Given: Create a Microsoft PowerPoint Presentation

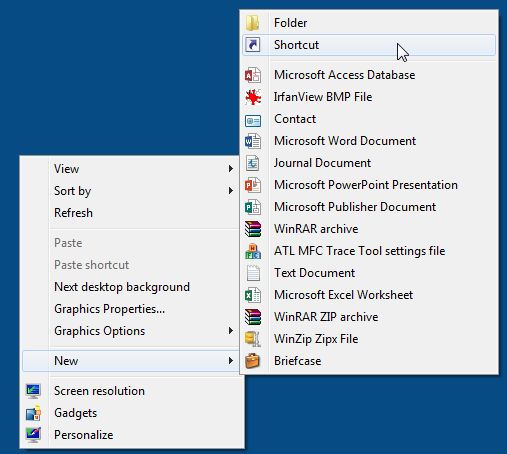Looking at the screenshot, I should [369, 185].
